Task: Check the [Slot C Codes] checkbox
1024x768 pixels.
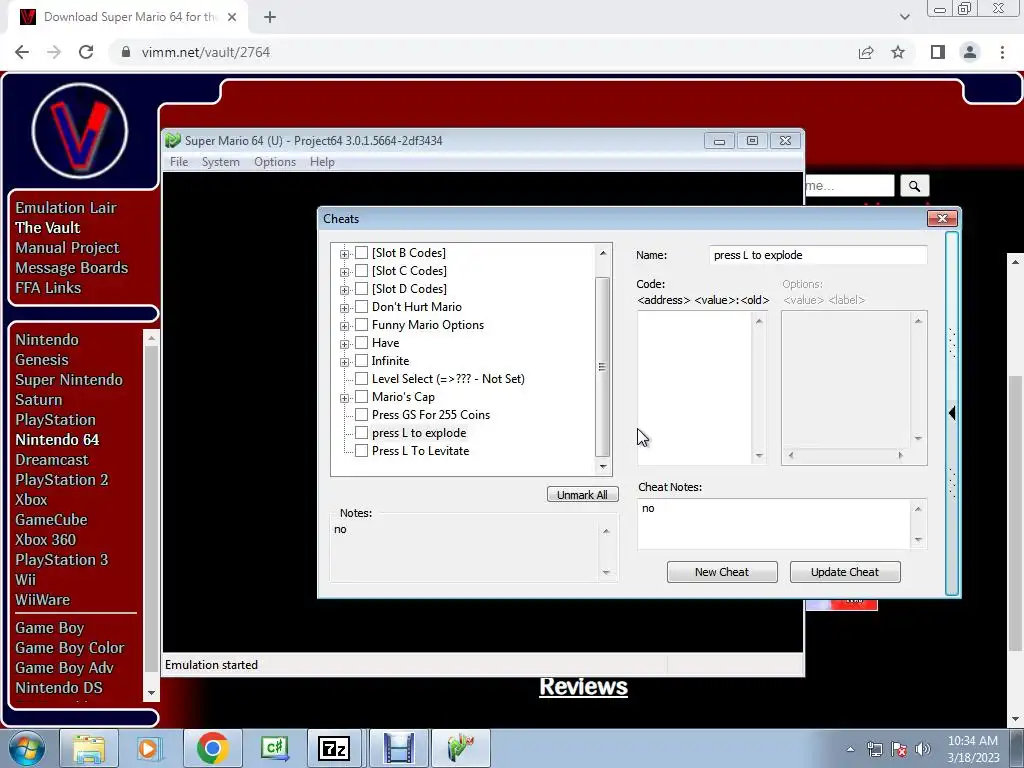Action: coord(361,270)
